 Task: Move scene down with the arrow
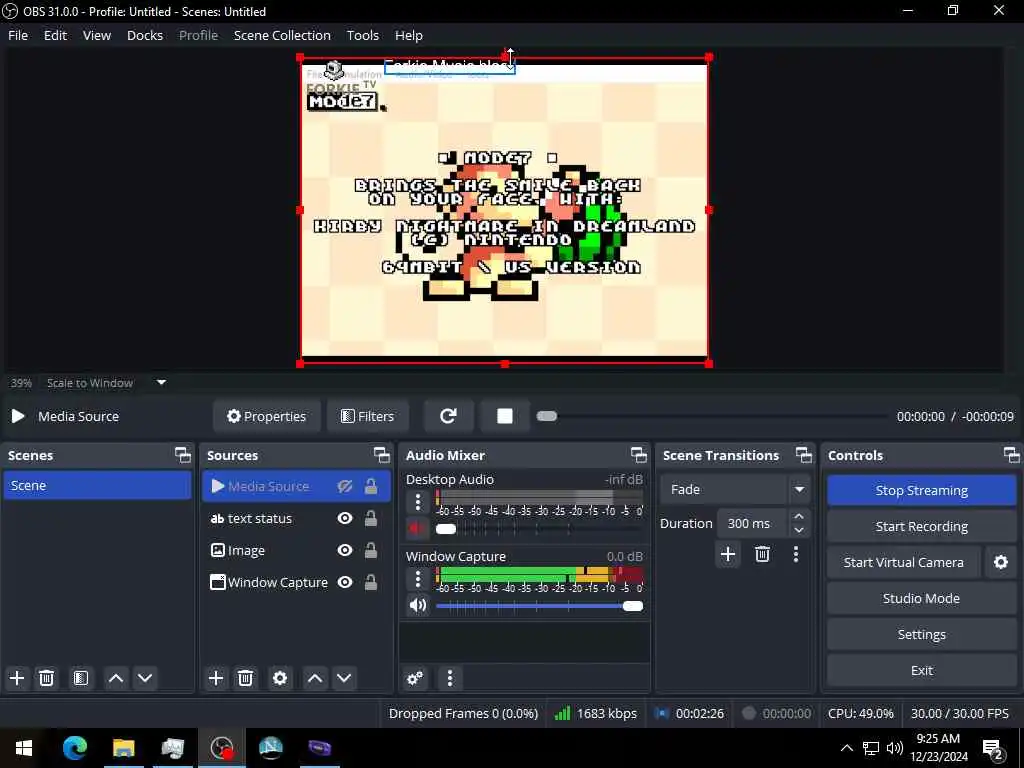click(145, 679)
